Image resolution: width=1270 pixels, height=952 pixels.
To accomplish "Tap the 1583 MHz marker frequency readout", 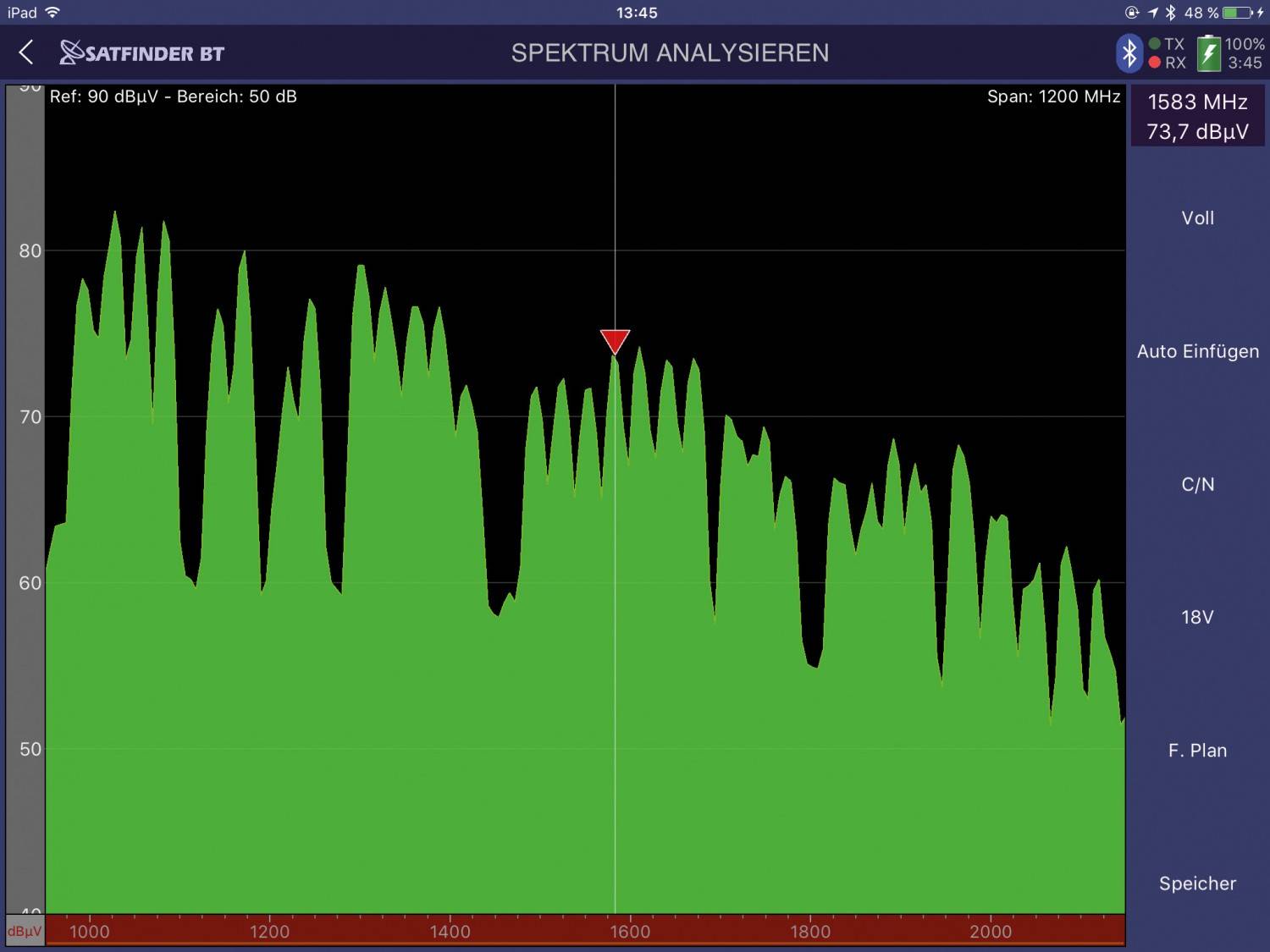I will coord(1197,102).
